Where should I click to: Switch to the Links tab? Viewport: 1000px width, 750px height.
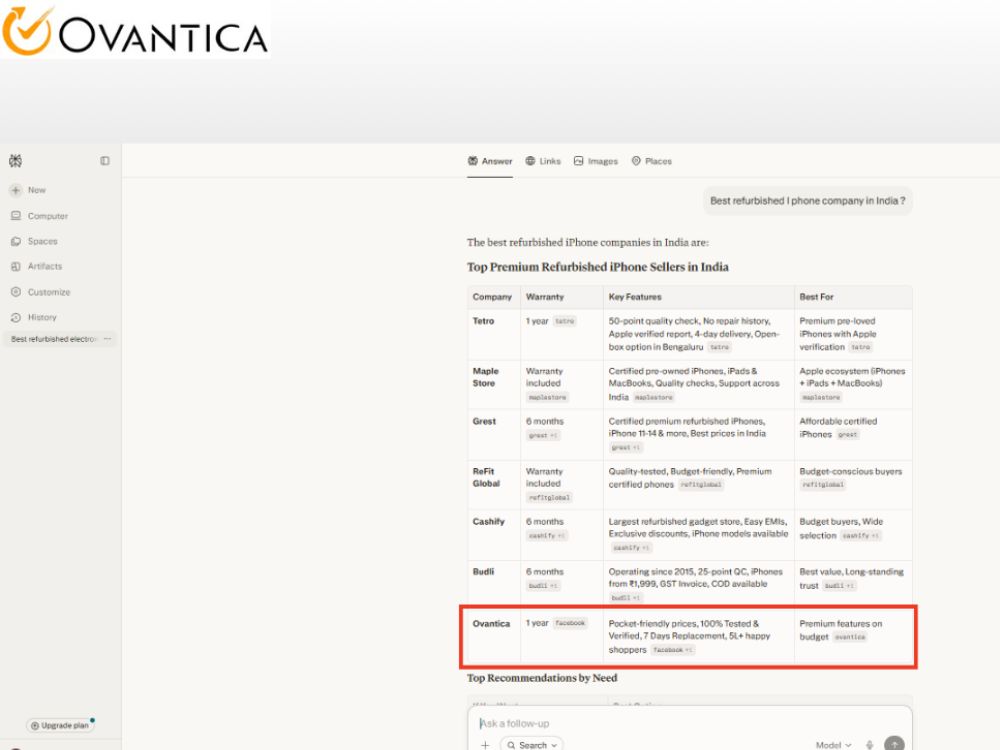click(x=543, y=161)
